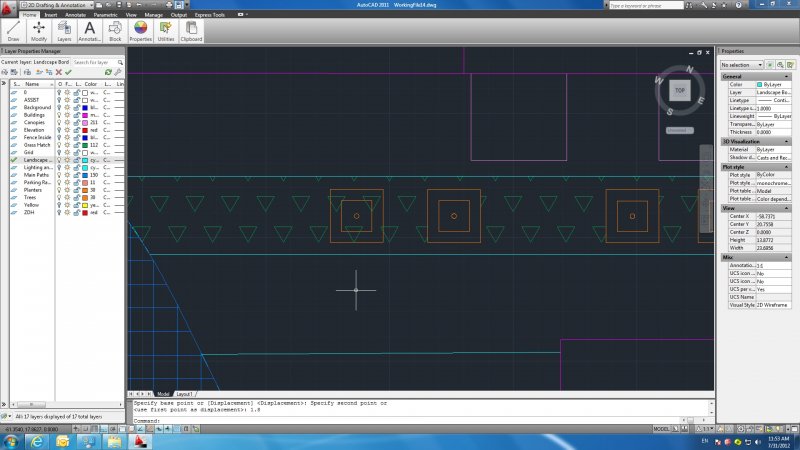Click the magenta color swatch of Buildings layer
The image size is (800, 450).
coord(85,115)
